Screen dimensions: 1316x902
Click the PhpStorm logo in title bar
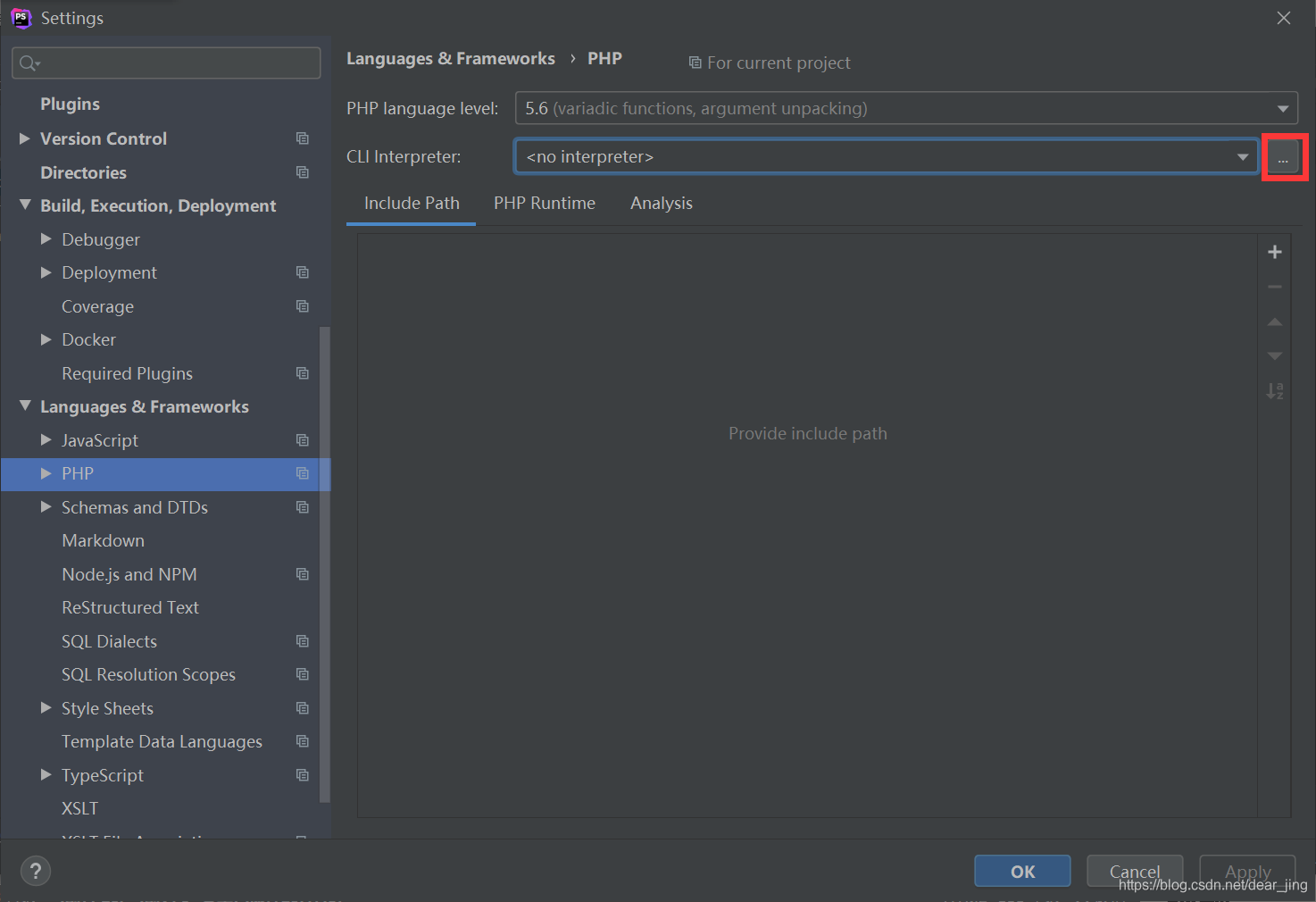[21, 18]
